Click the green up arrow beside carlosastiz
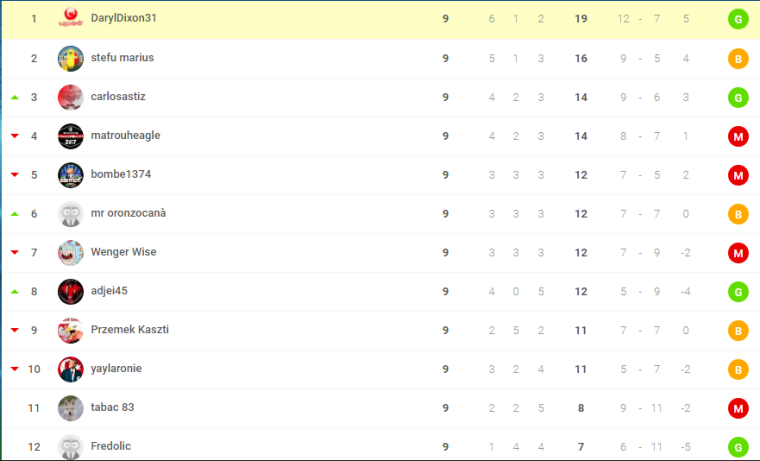760x461 pixels. pyautogui.click(x=15, y=97)
